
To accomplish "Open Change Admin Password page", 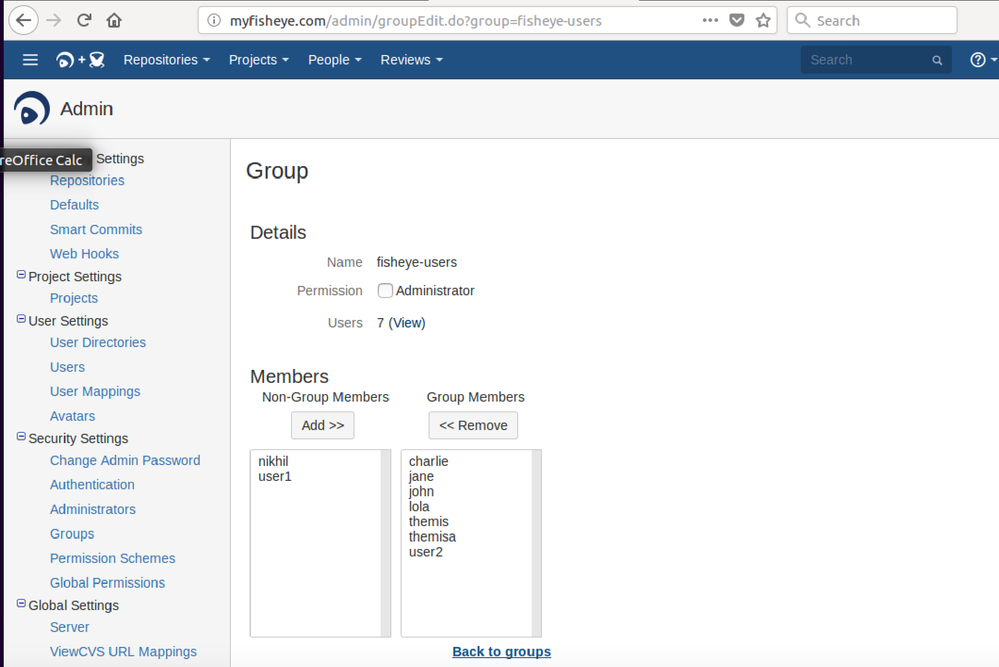I will tap(125, 460).
